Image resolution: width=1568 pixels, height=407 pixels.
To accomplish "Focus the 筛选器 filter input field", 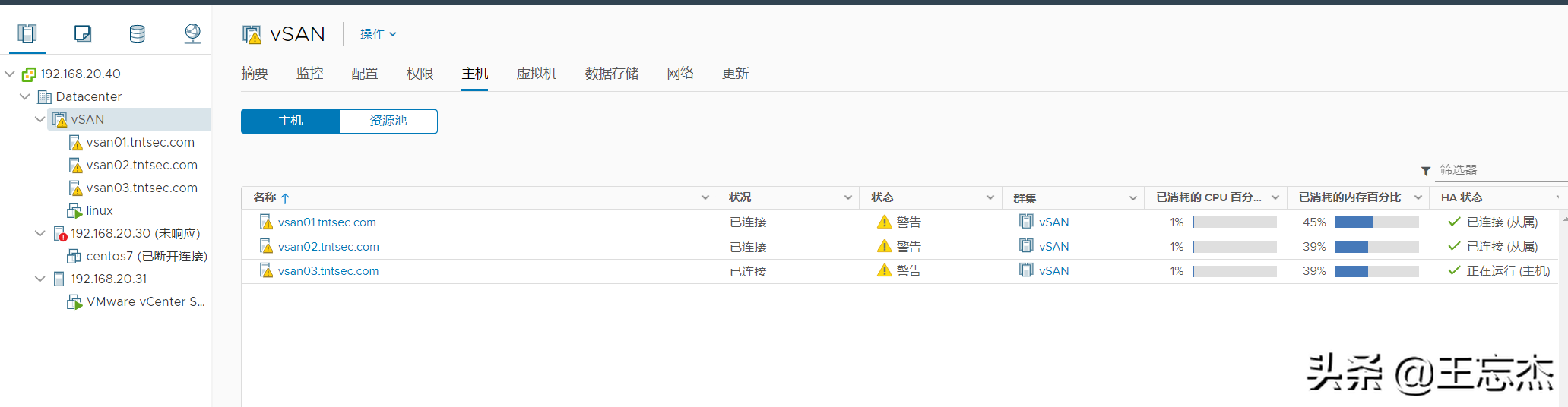I will pos(1501,170).
